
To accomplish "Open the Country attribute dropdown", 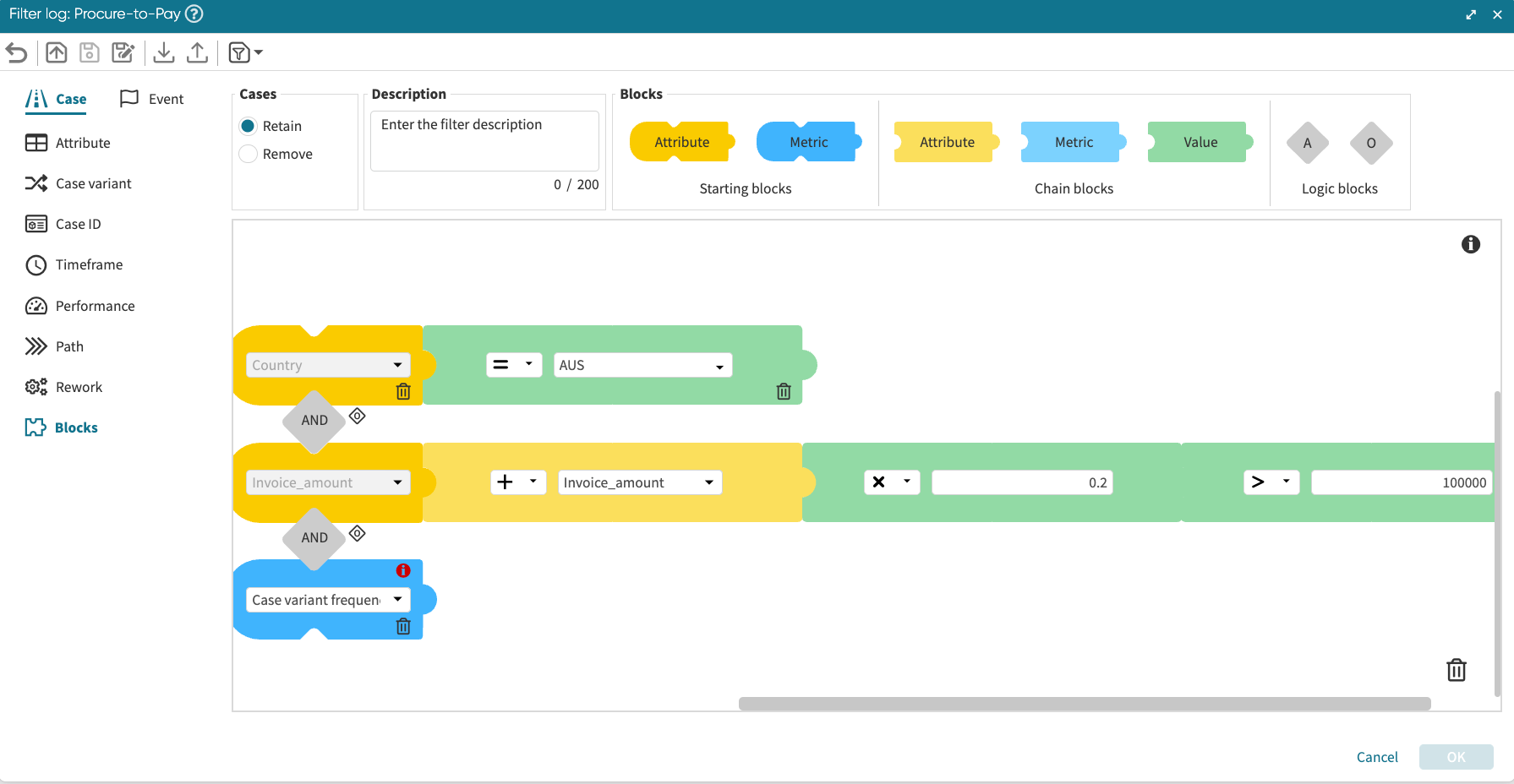I will point(328,365).
